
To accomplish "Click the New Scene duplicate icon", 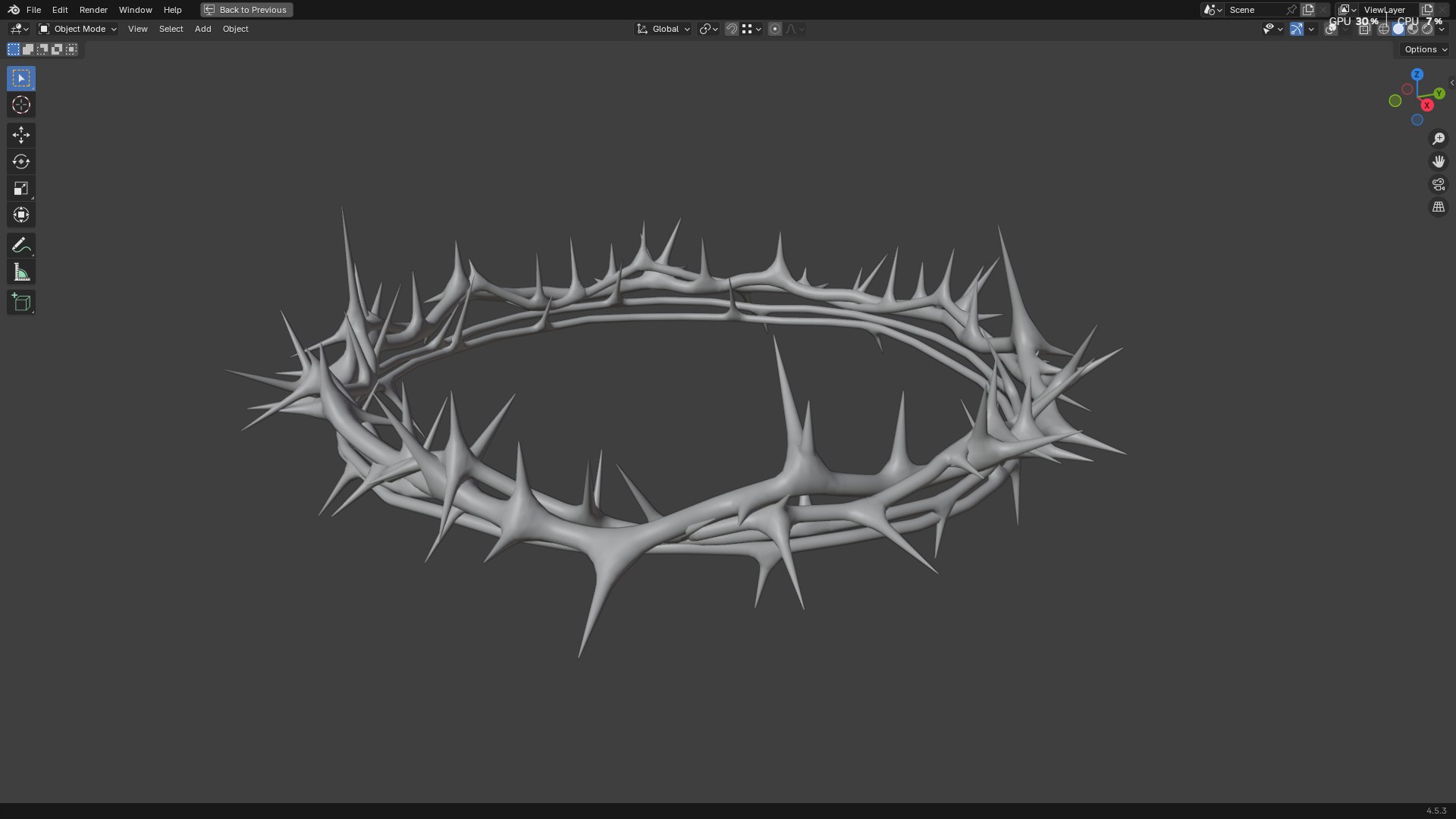I will click(x=1308, y=10).
